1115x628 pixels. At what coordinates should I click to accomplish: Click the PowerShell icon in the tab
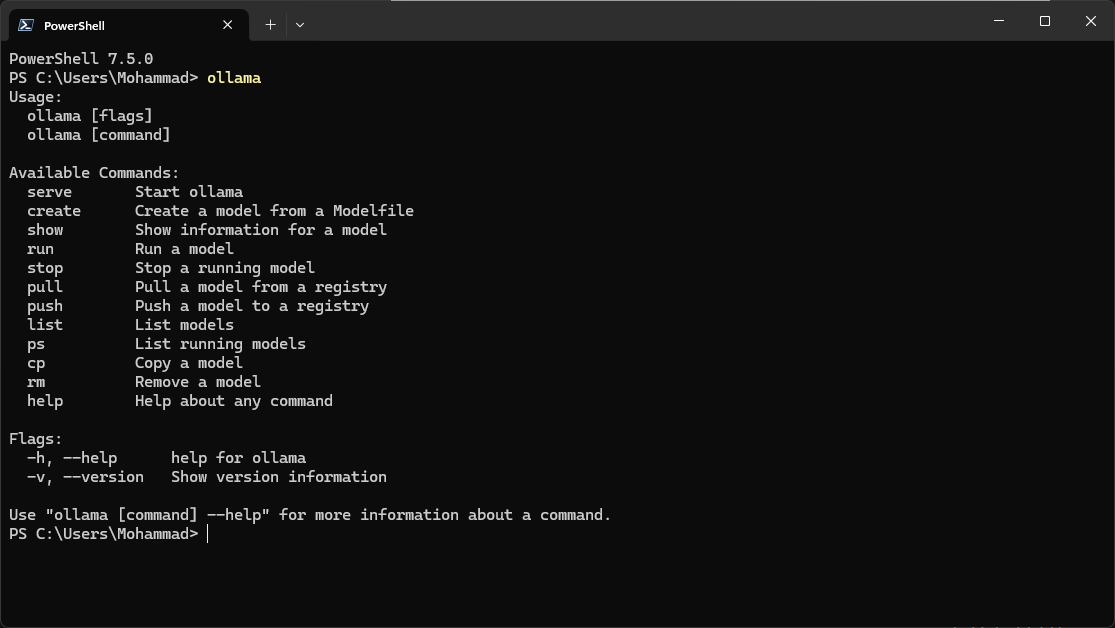coord(26,25)
